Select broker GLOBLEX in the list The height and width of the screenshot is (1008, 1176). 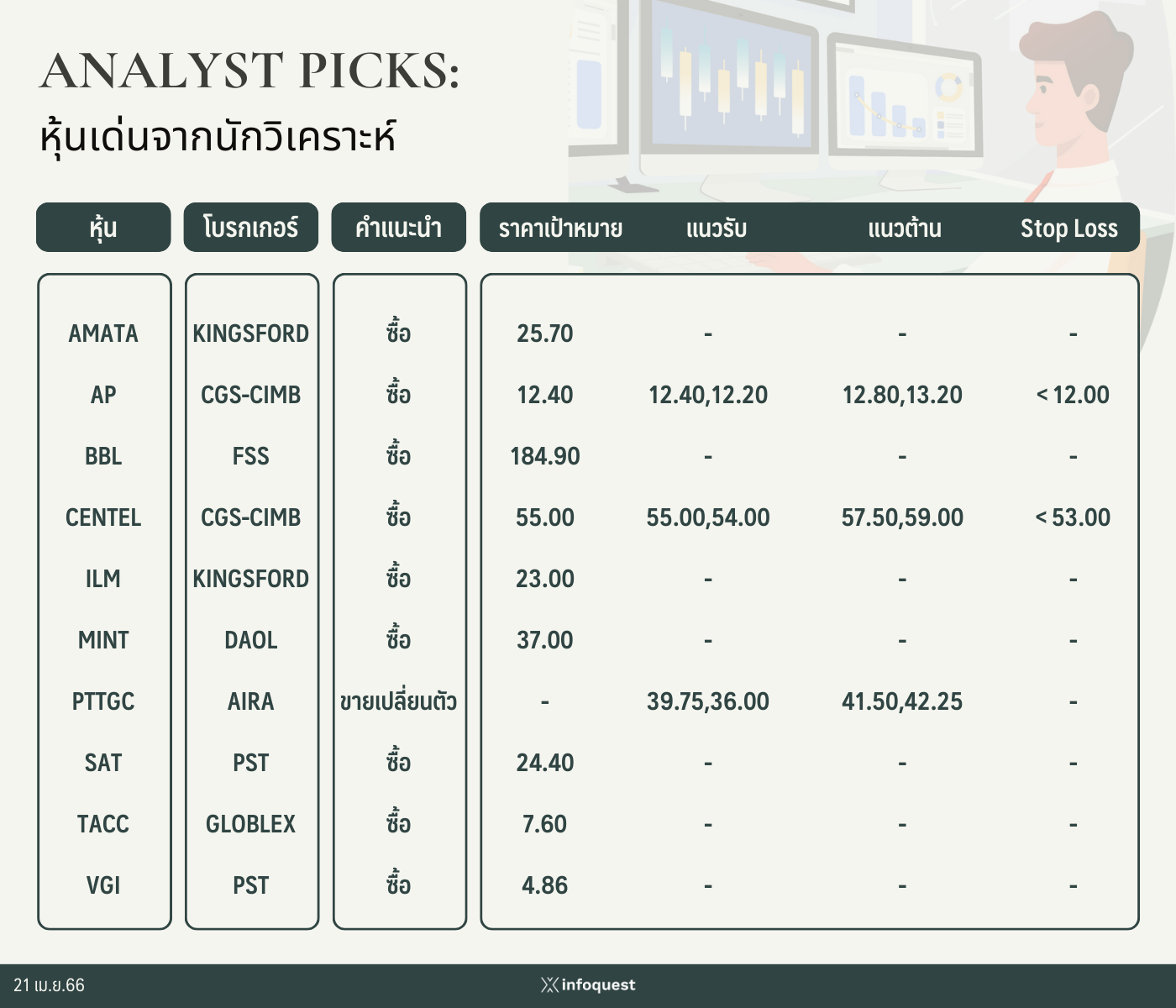click(251, 824)
